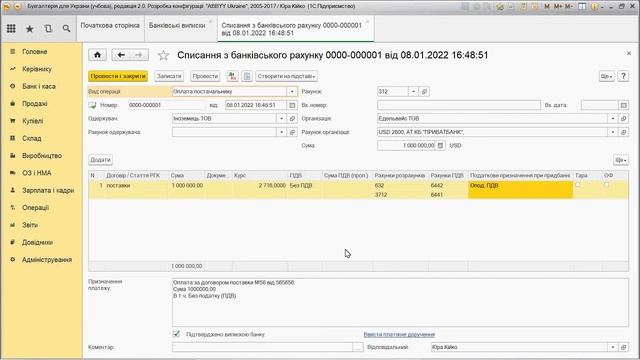Expand the Одержувач dropdown arrow
Screen dimensions: 640x360
(x=281, y=118)
